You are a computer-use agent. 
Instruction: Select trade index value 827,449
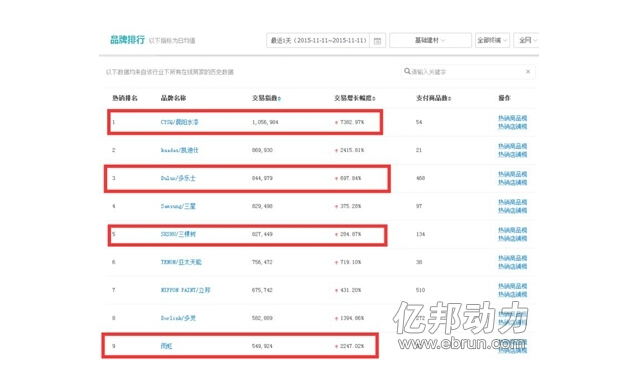(262, 234)
